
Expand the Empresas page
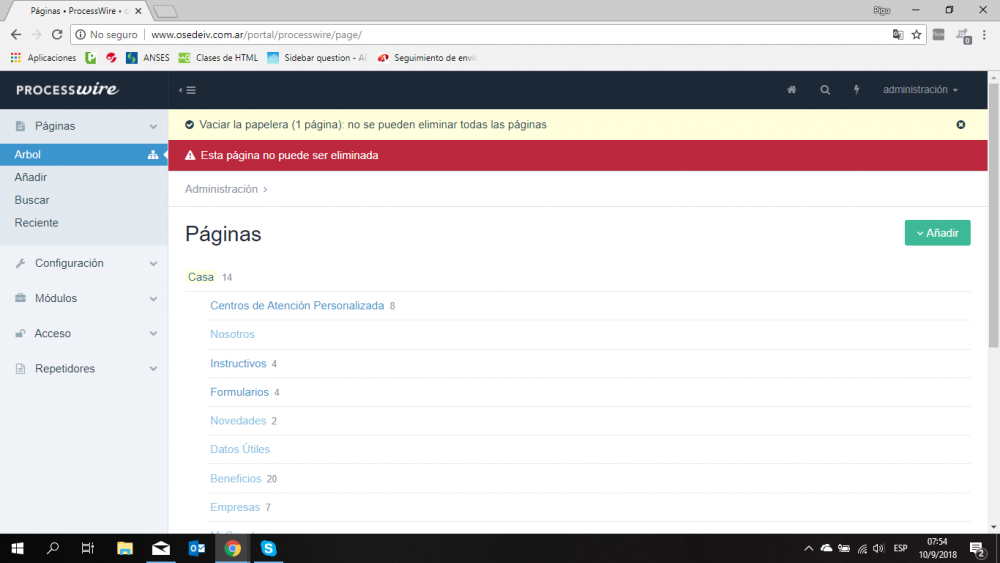(235, 508)
